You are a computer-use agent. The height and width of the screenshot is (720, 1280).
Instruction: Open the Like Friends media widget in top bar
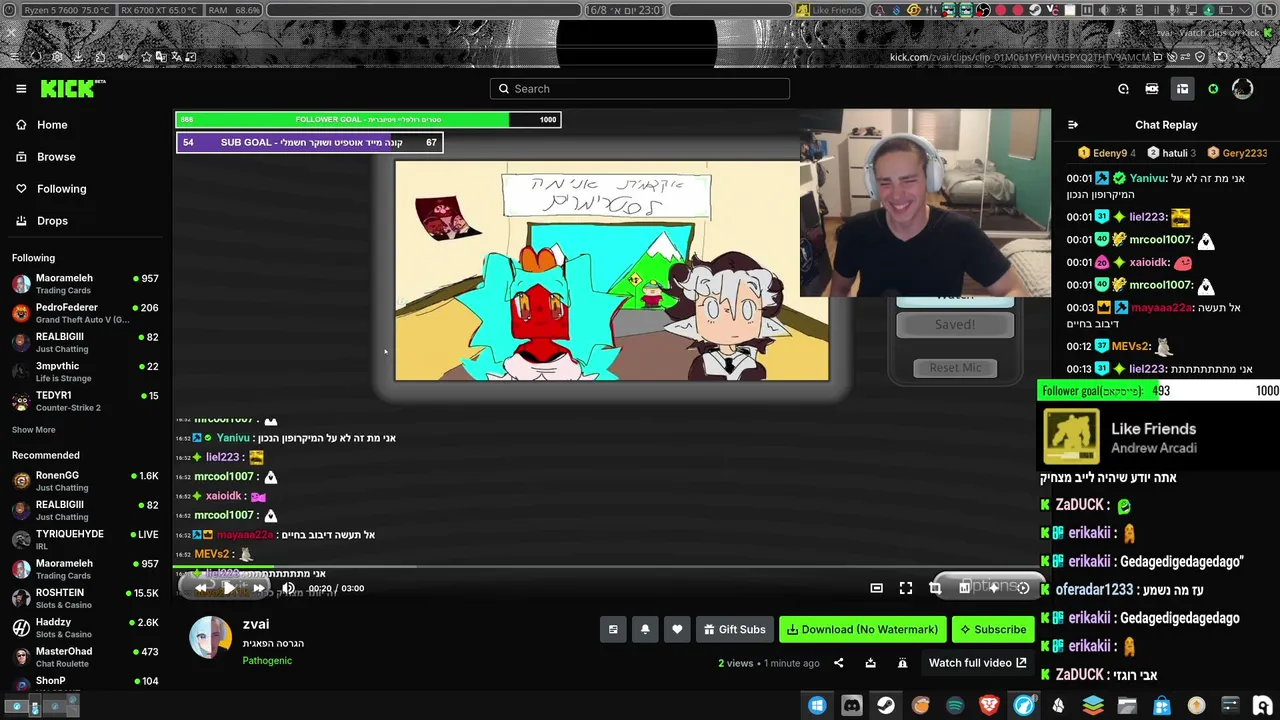[829, 10]
